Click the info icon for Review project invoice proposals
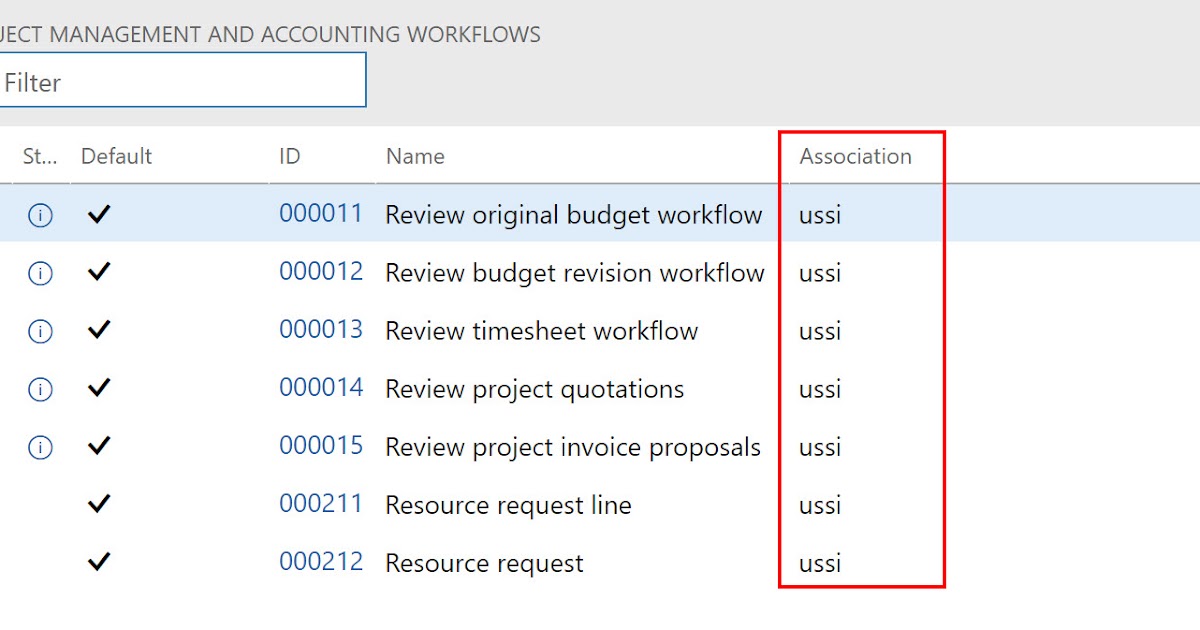Screen dimensions: 1200x630 [x=39, y=446]
